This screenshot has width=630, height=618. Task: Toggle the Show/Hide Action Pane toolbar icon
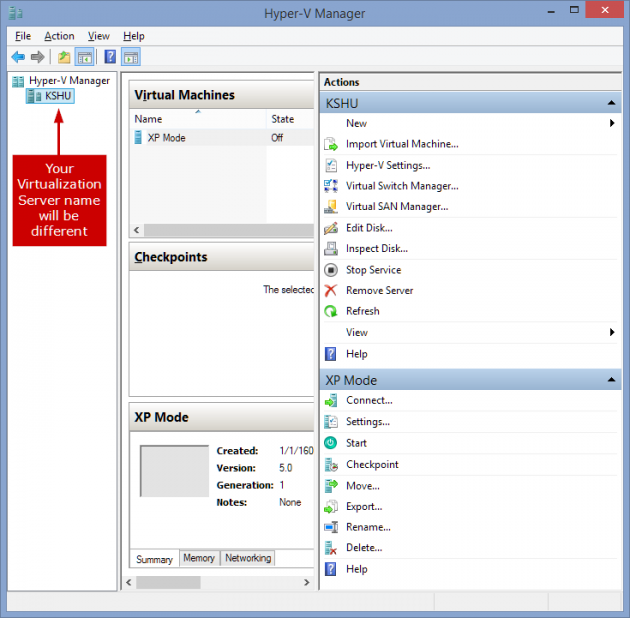point(131,57)
